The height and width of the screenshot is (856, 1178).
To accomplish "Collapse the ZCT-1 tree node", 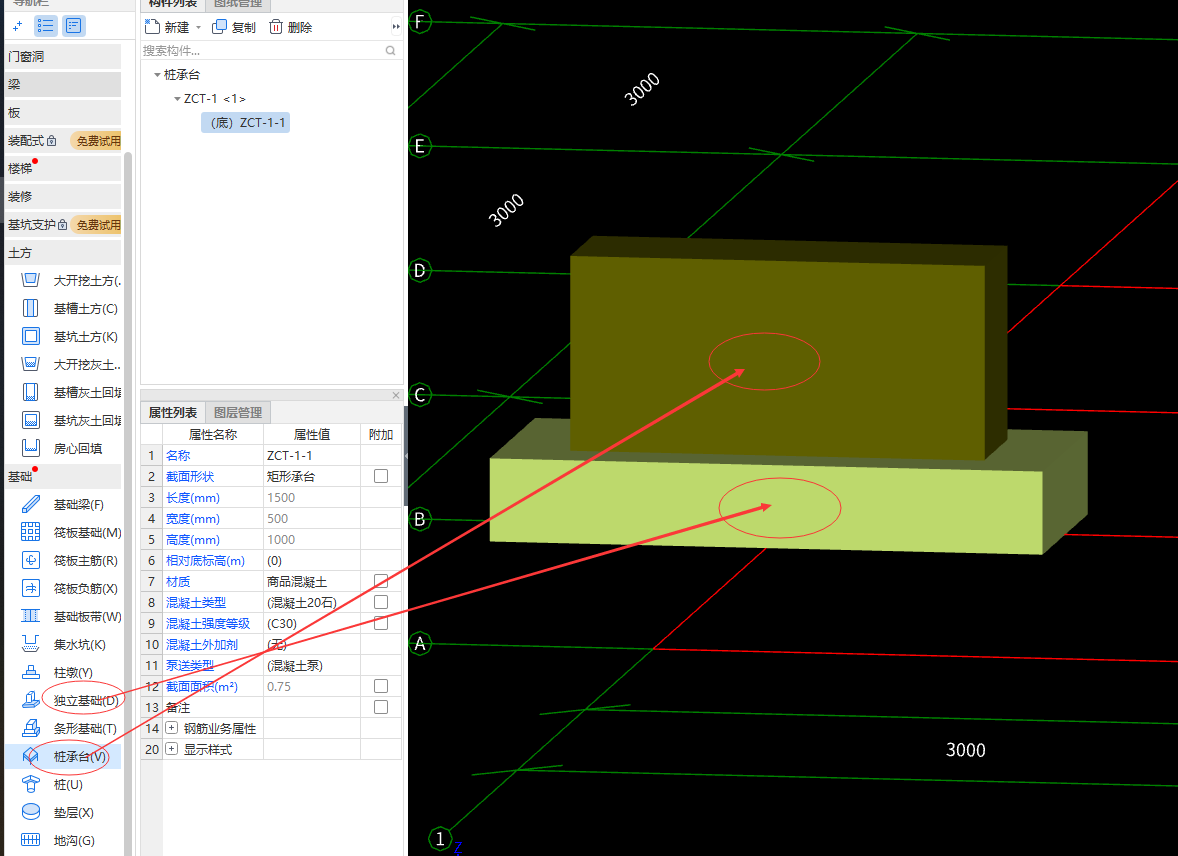I will click(177, 98).
